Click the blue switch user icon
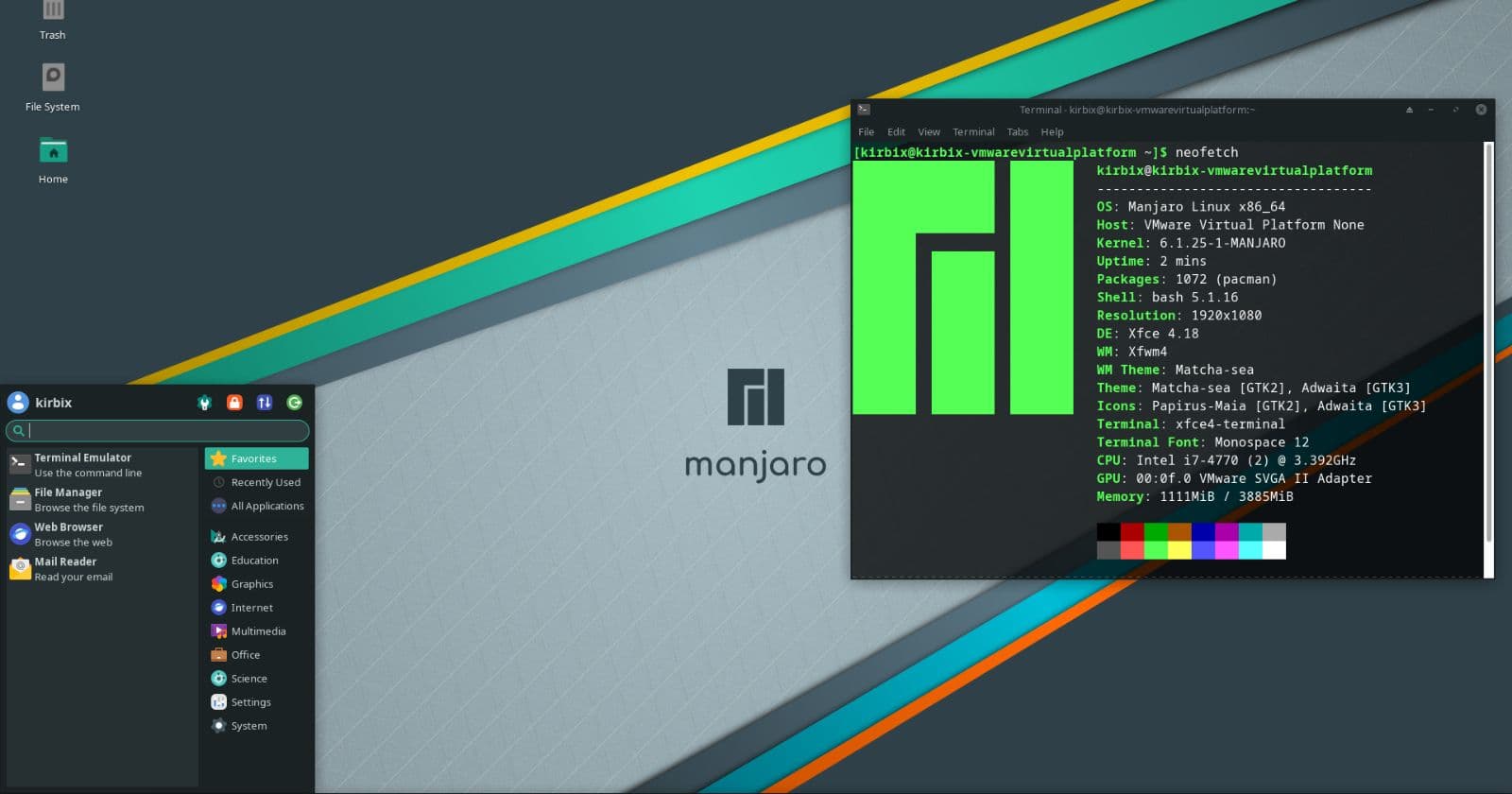The height and width of the screenshot is (794, 1512). point(265,403)
